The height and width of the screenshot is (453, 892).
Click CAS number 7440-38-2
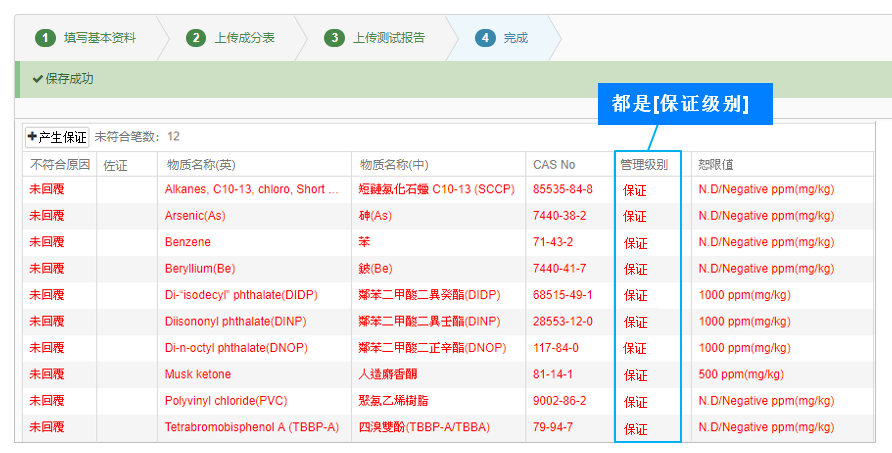coord(559,216)
